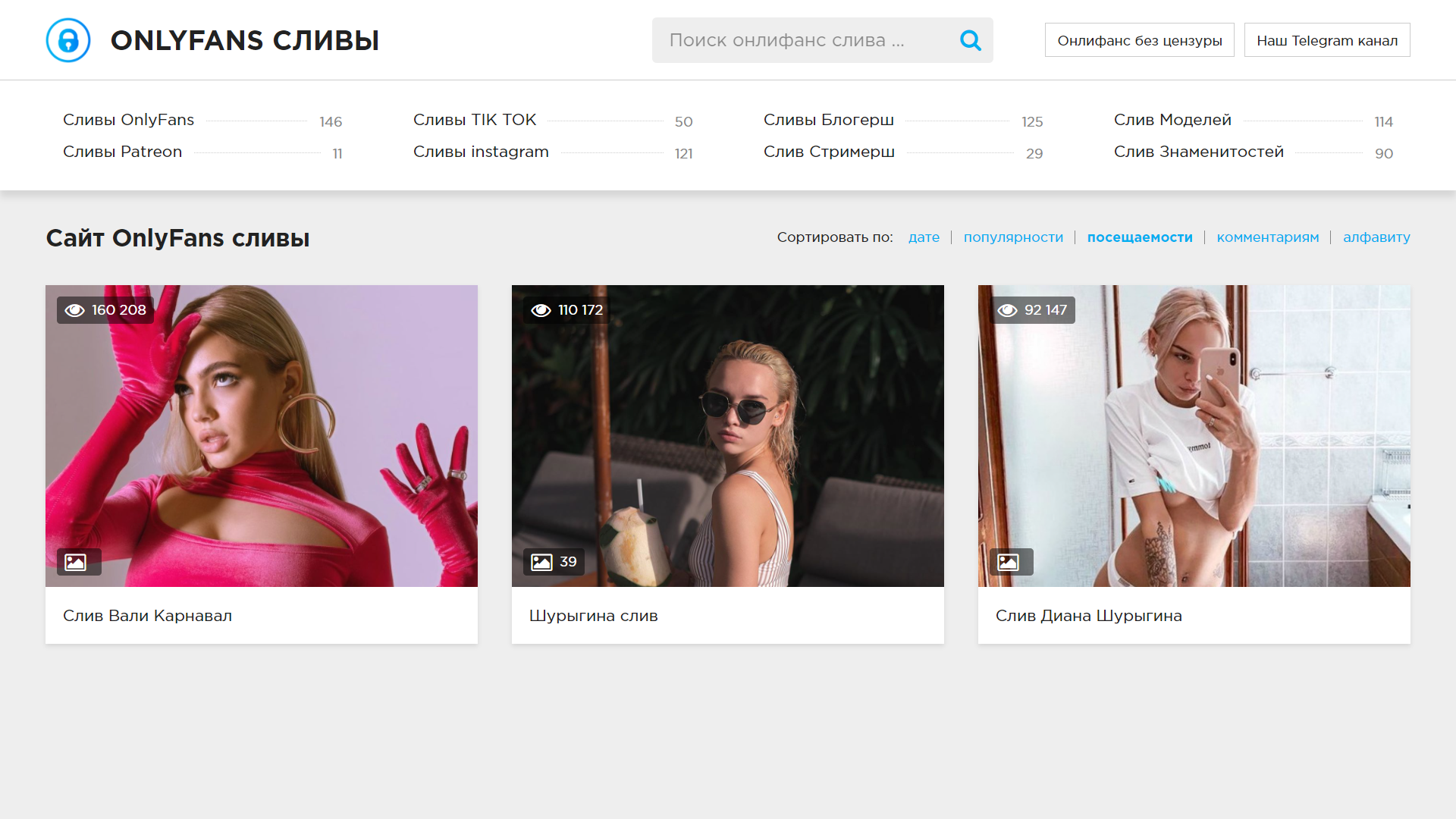Click the ONLYFANS СЛИВЫ site title

coord(245,40)
